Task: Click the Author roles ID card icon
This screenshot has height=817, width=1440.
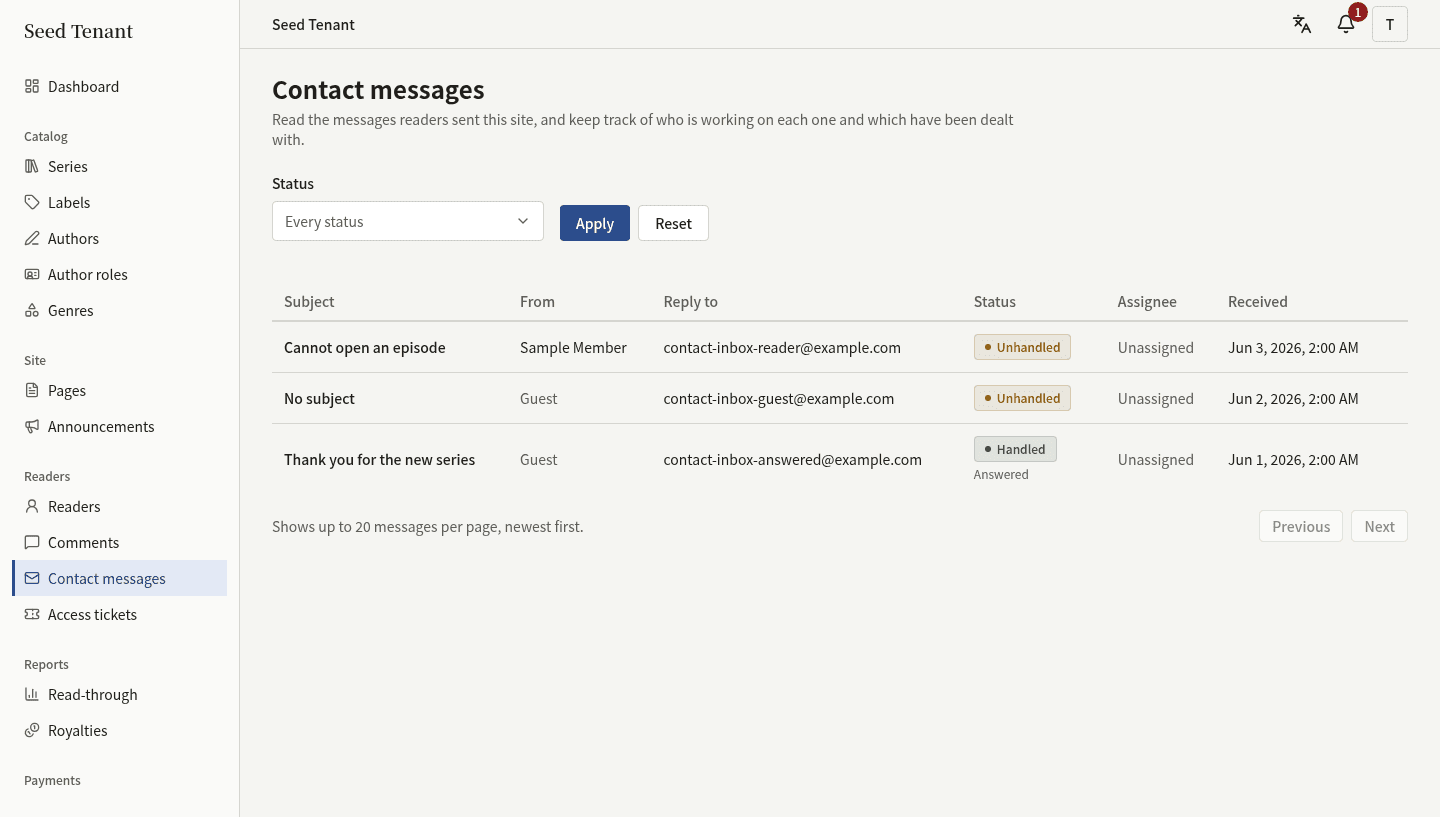Action: [x=32, y=274]
